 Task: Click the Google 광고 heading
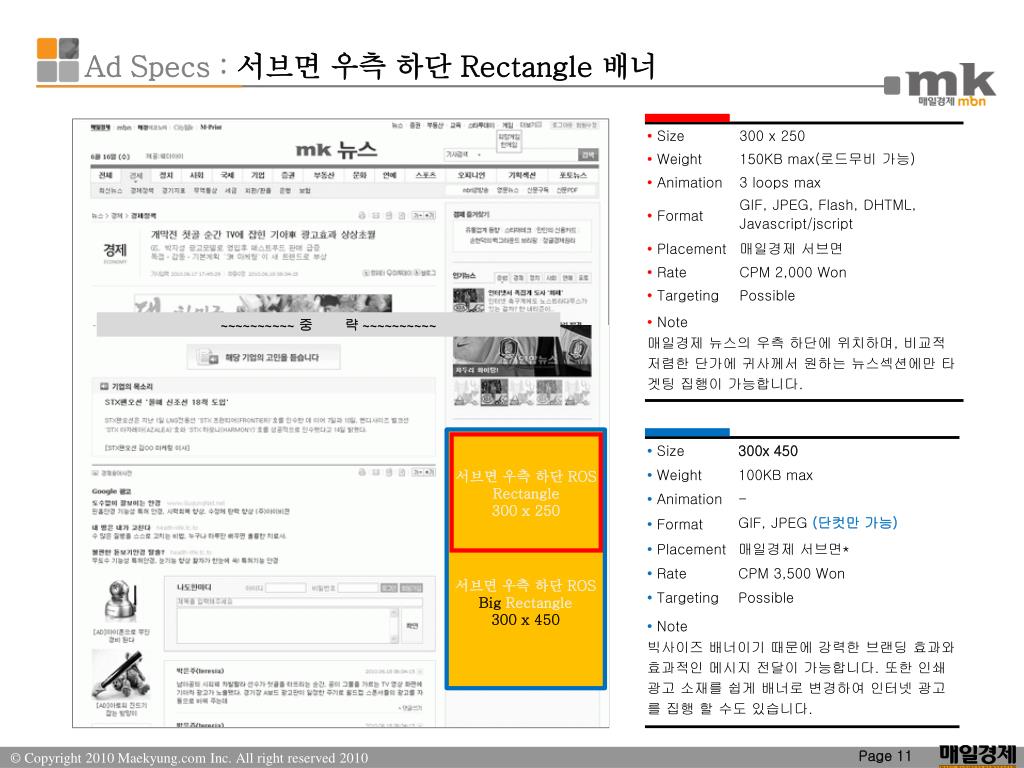click(x=112, y=491)
